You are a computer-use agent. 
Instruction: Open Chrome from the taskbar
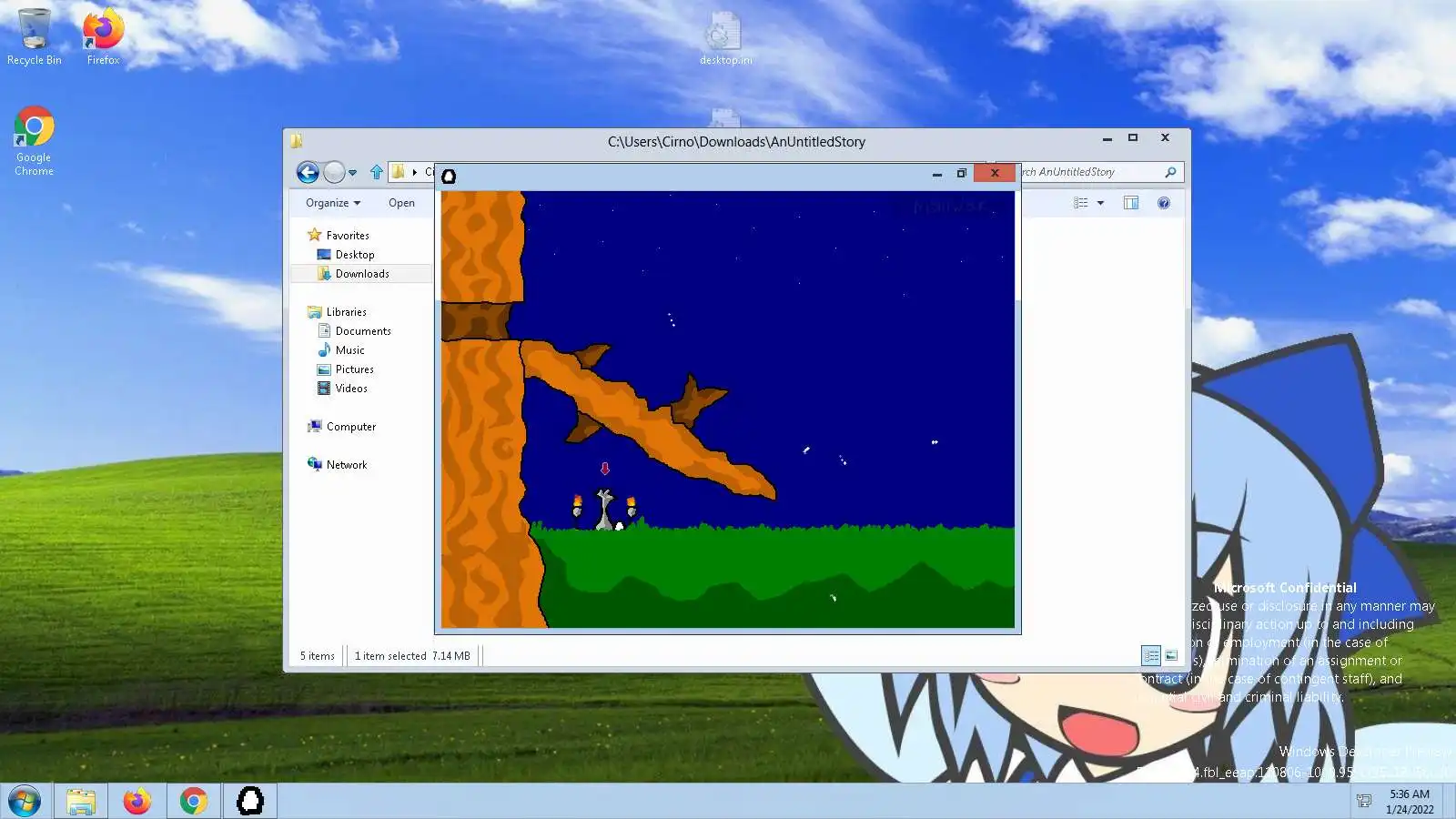point(193,802)
